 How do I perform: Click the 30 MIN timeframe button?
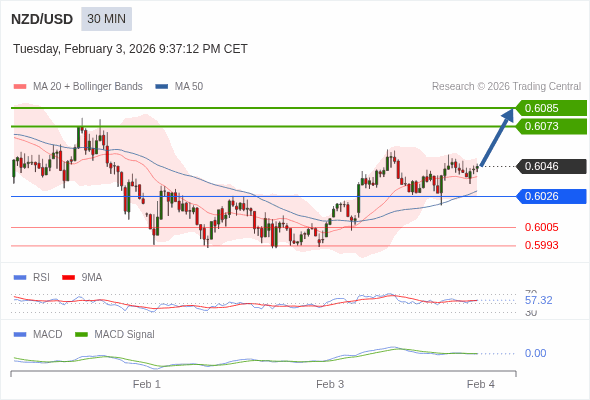(x=106, y=19)
